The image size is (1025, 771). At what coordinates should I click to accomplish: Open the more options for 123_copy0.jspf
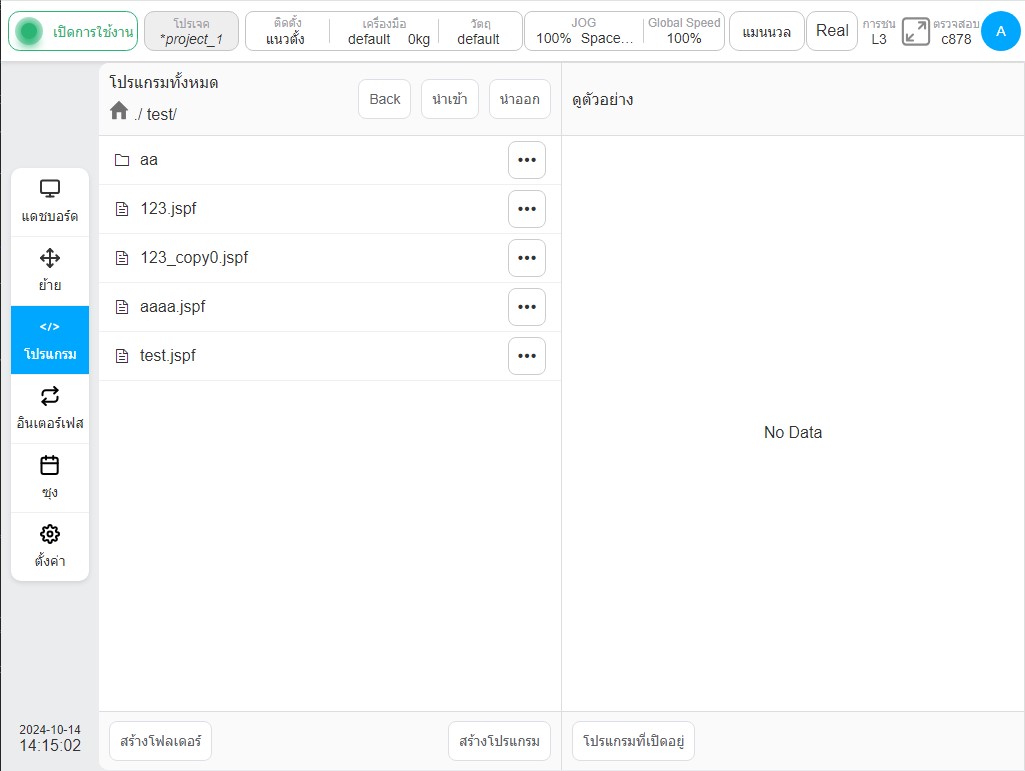point(527,258)
